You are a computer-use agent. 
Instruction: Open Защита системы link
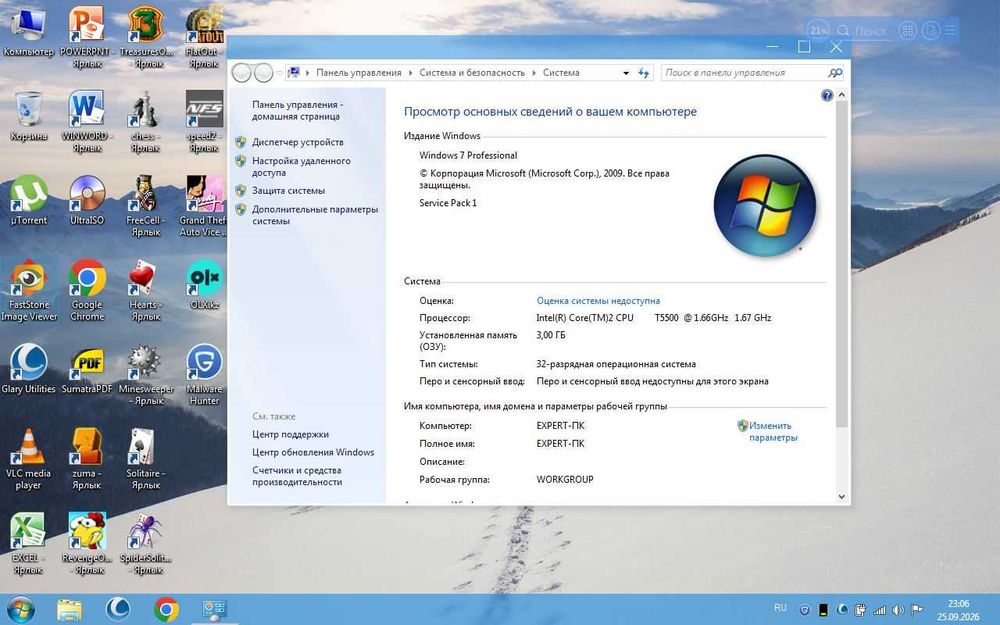288,191
